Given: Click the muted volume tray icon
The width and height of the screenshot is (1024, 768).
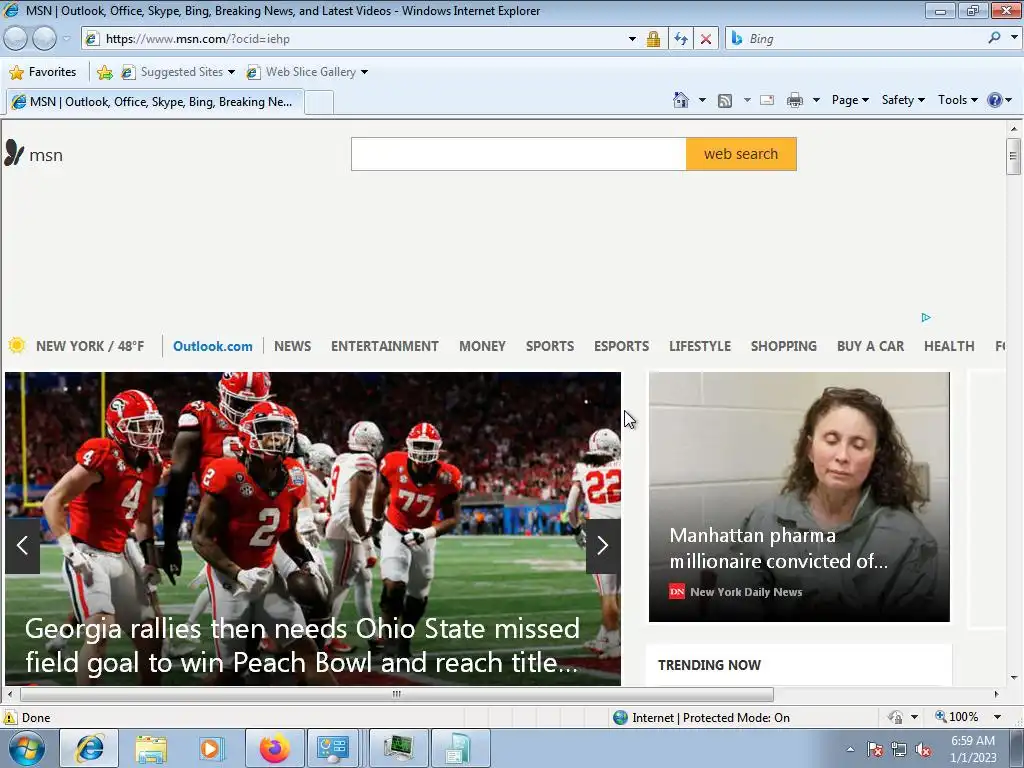Looking at the screenshot, I should [x=923, y=749].
